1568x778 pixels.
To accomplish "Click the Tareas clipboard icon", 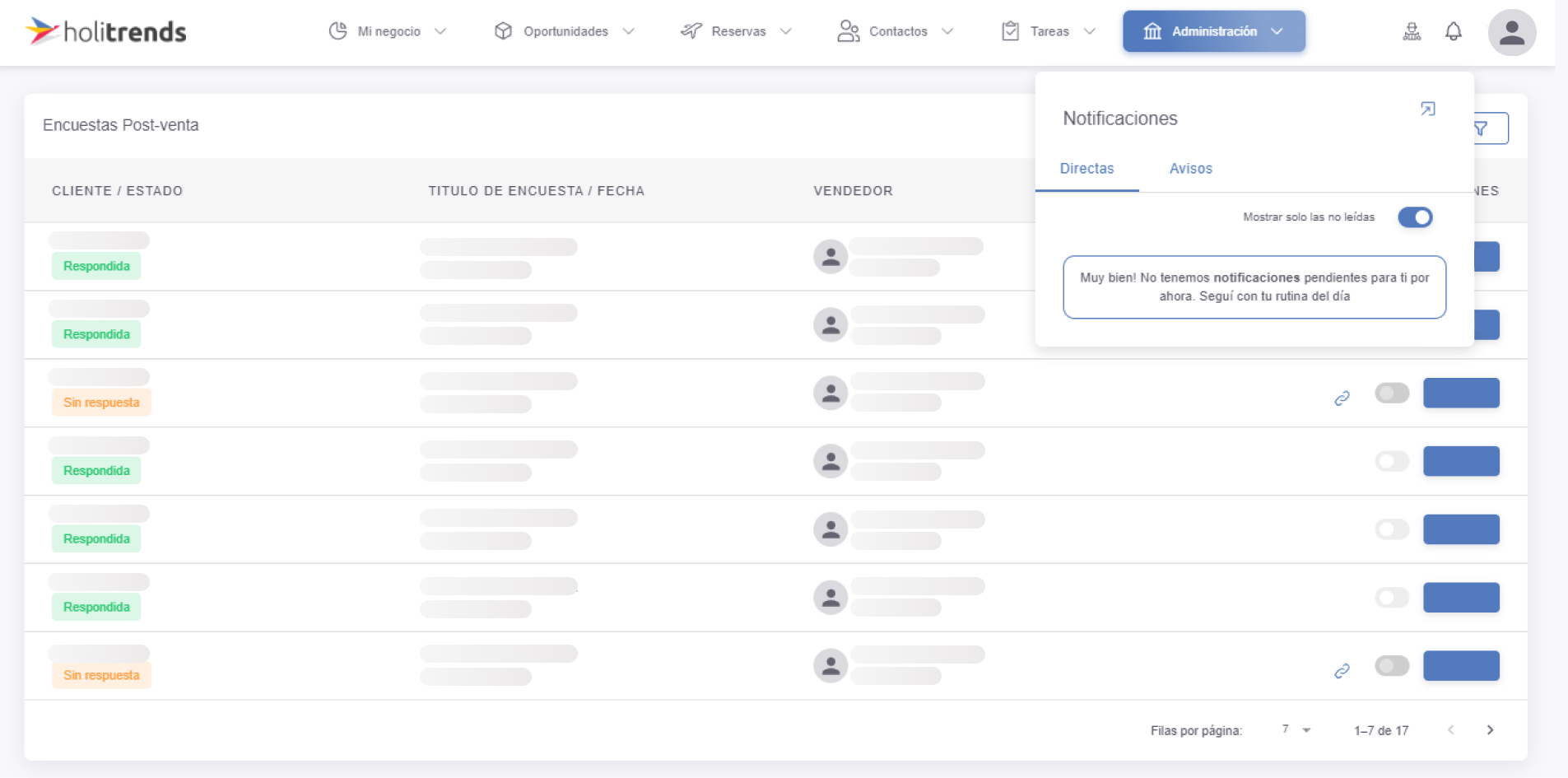I will click(x=1010, y=31).
